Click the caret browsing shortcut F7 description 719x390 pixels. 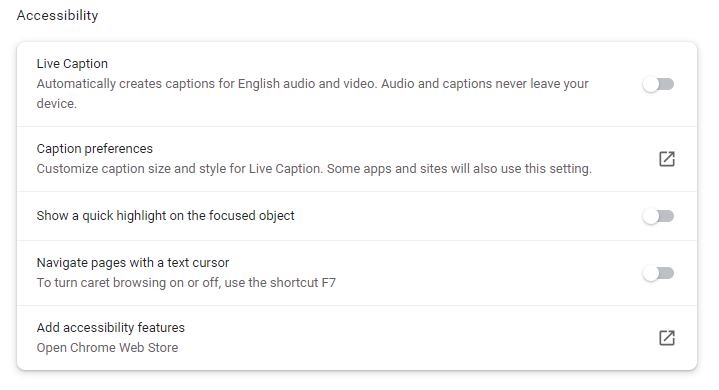[x=186, y=283]
